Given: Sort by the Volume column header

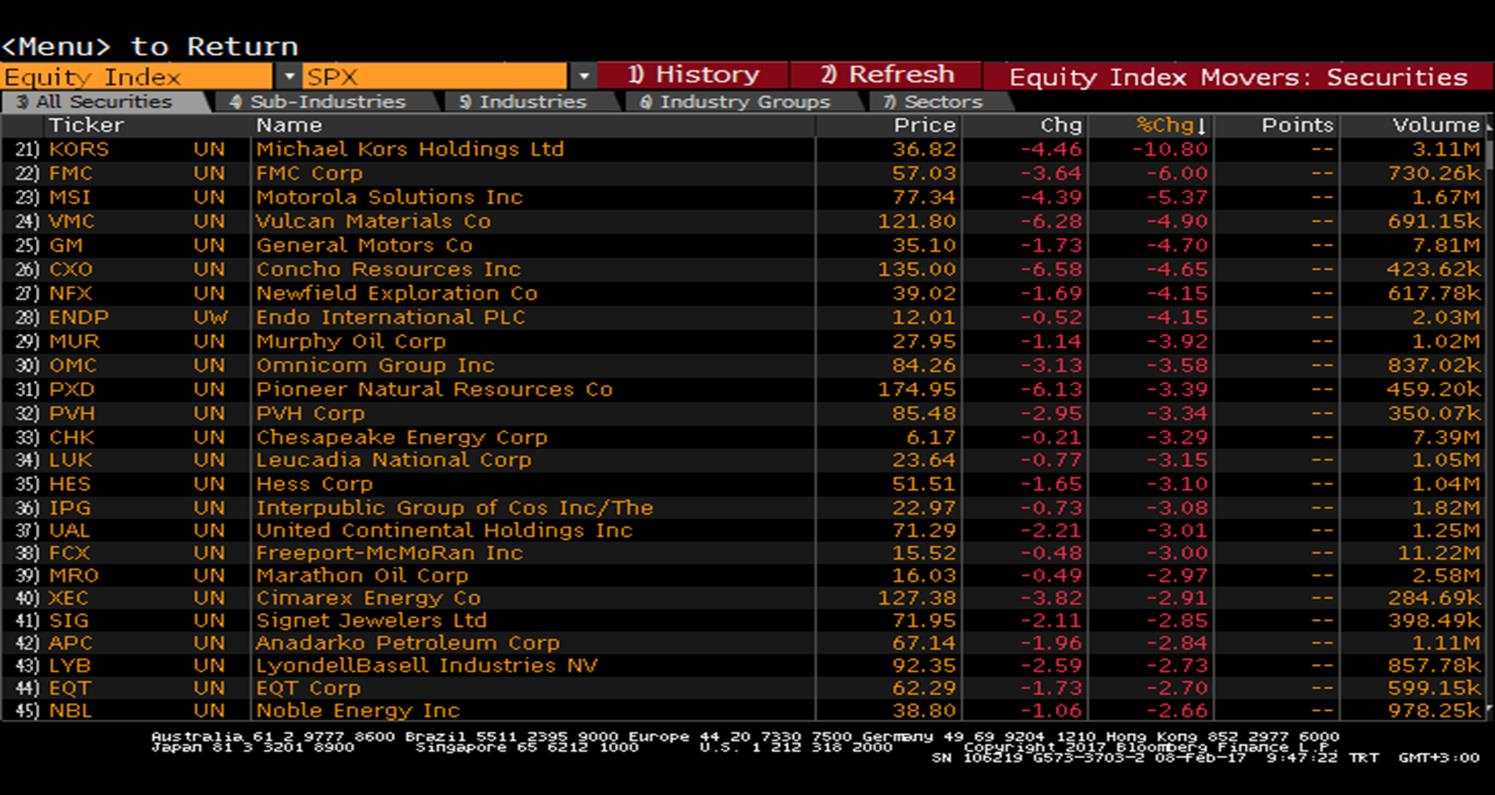Looking at the screenshot, I should coord(1436,126).
